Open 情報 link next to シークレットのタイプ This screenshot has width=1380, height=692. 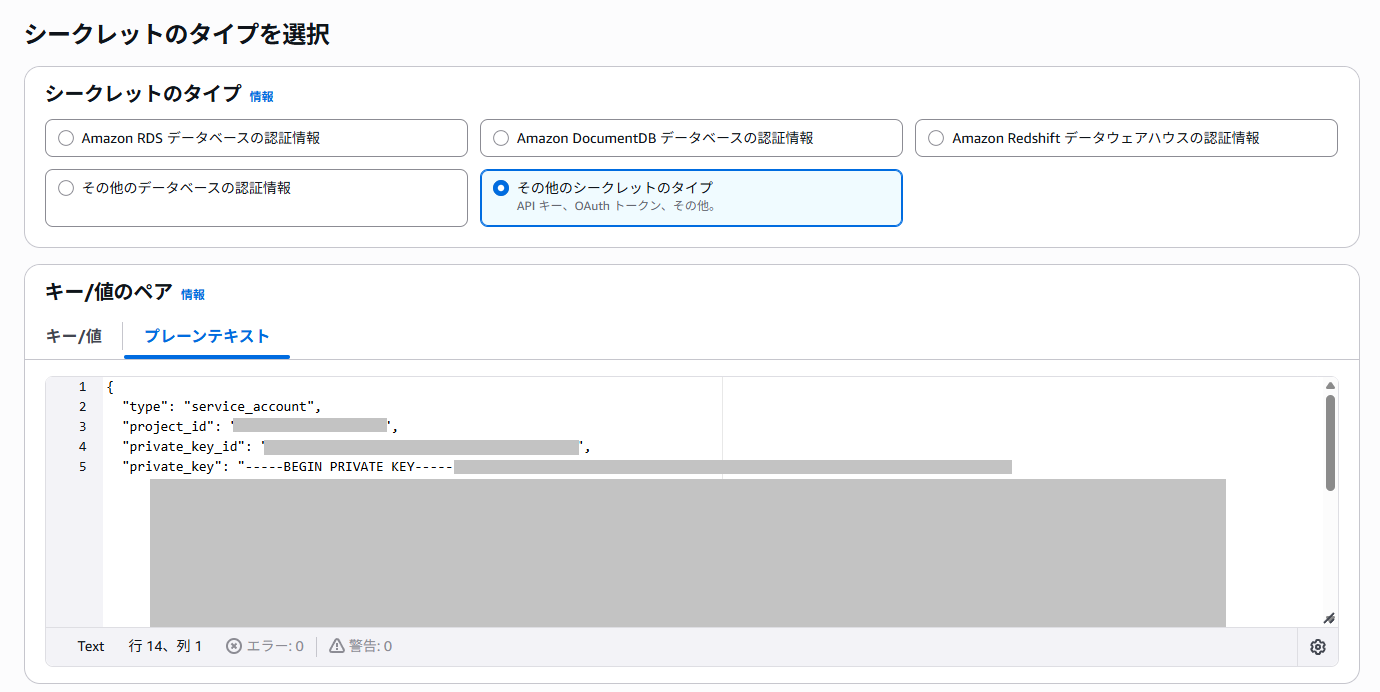click(x=262, y=97)
